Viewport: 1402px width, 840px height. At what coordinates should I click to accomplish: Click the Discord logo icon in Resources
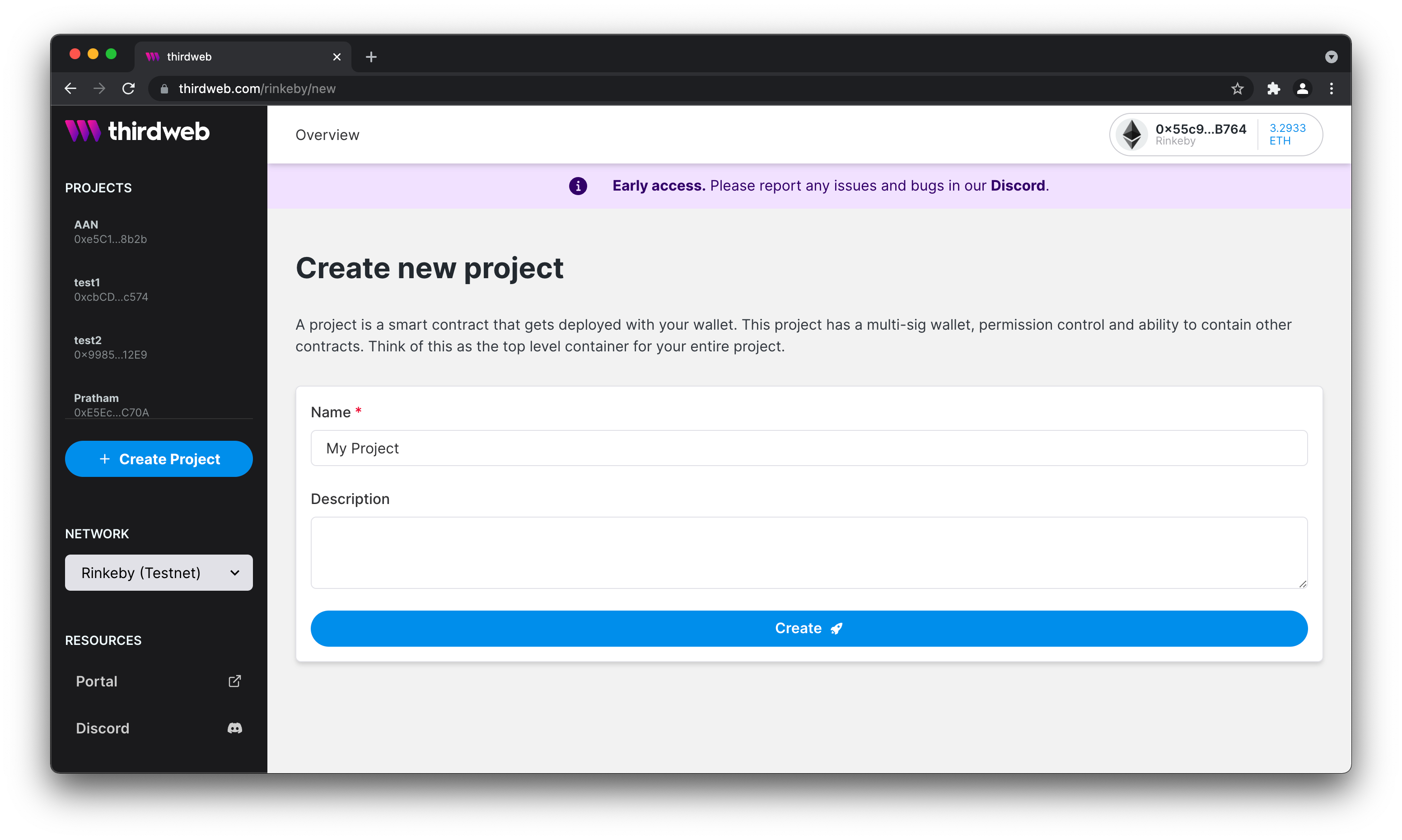point(234,728)
